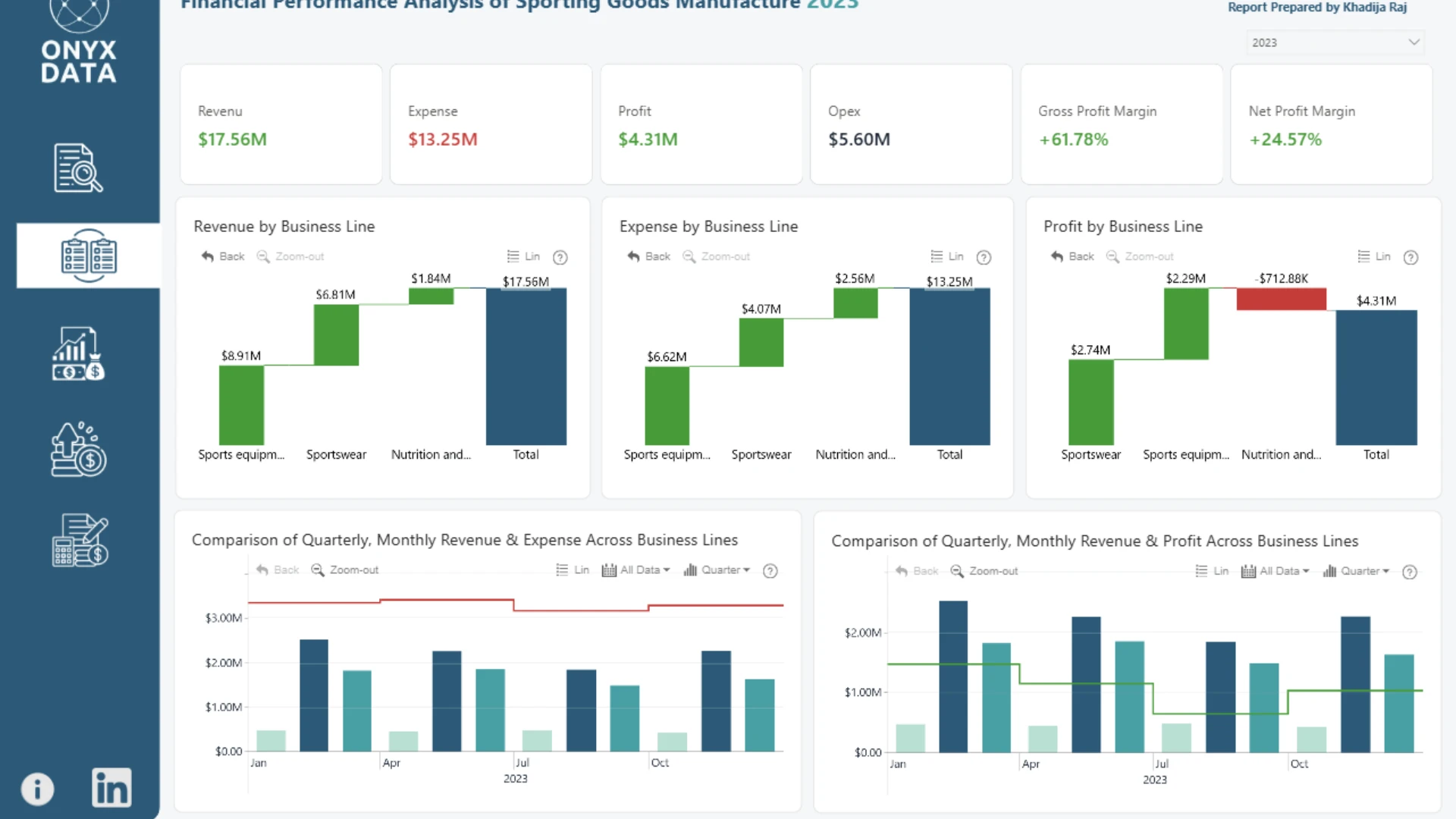Open the bar chart with money icon
Image resolution: width=1456 pixels, height=819 pixels.
tap(79, 353)
